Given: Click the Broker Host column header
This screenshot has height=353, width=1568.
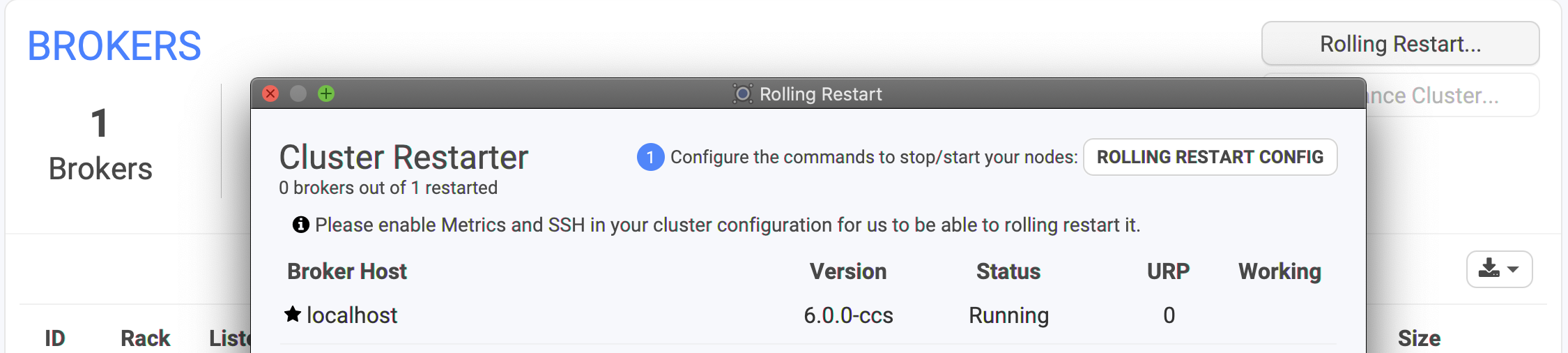Looking at the screenshot, I should tap(347, 271).
